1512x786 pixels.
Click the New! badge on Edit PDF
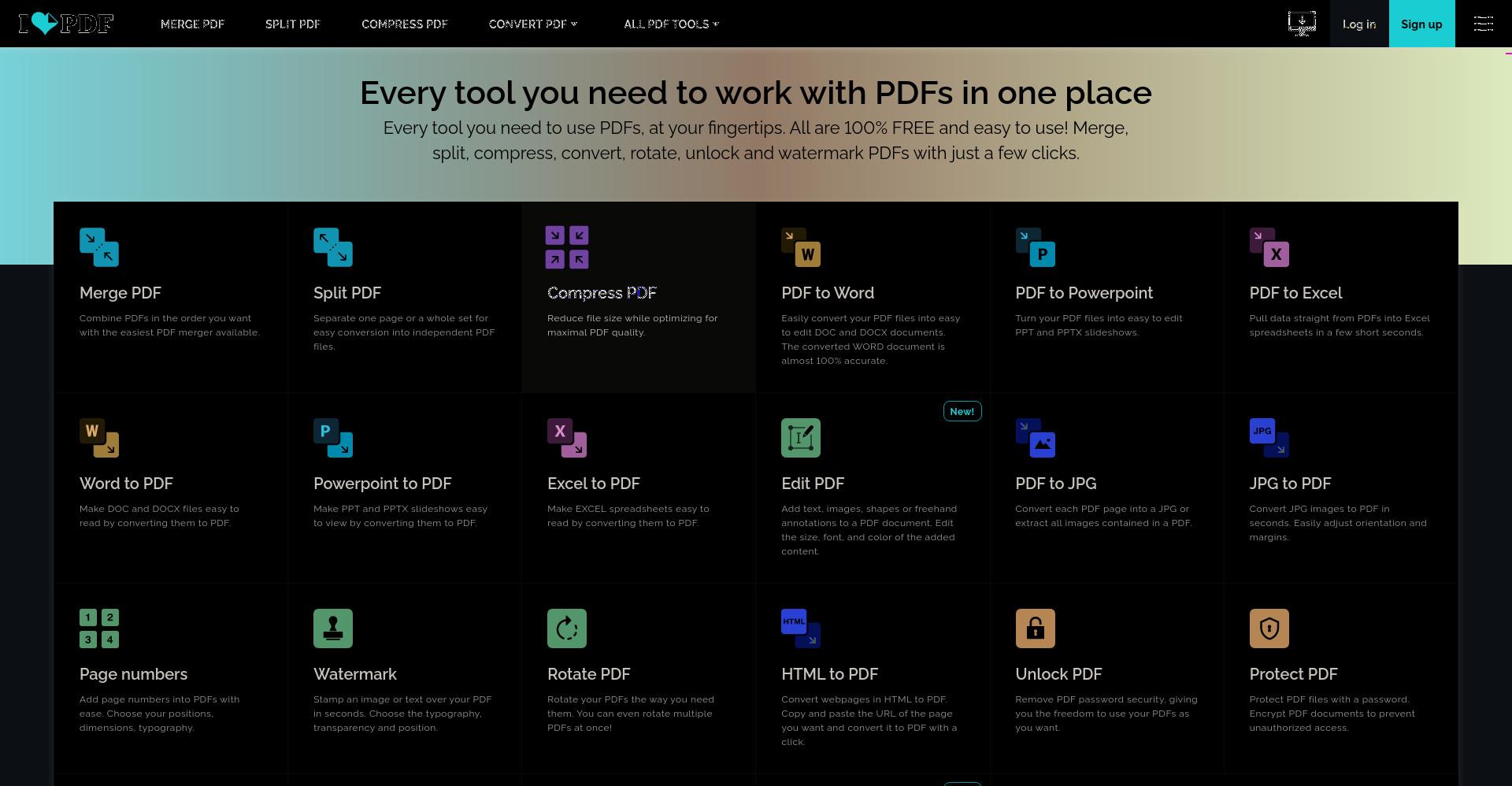(x=962, y=411)
